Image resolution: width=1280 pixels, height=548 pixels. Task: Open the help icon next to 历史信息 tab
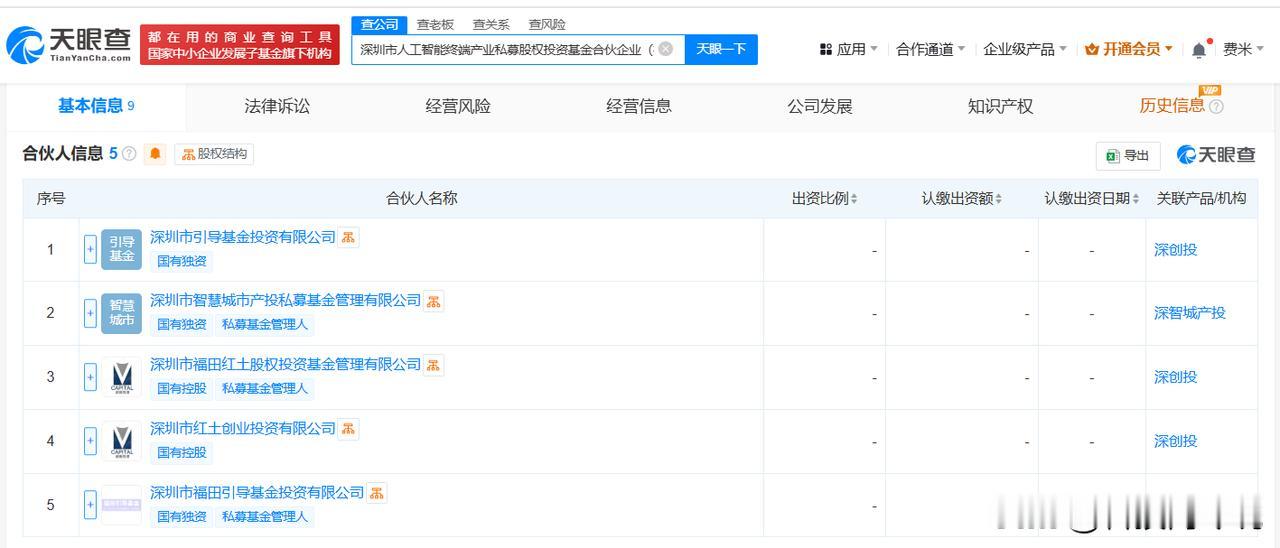[x=1216, y=106]
